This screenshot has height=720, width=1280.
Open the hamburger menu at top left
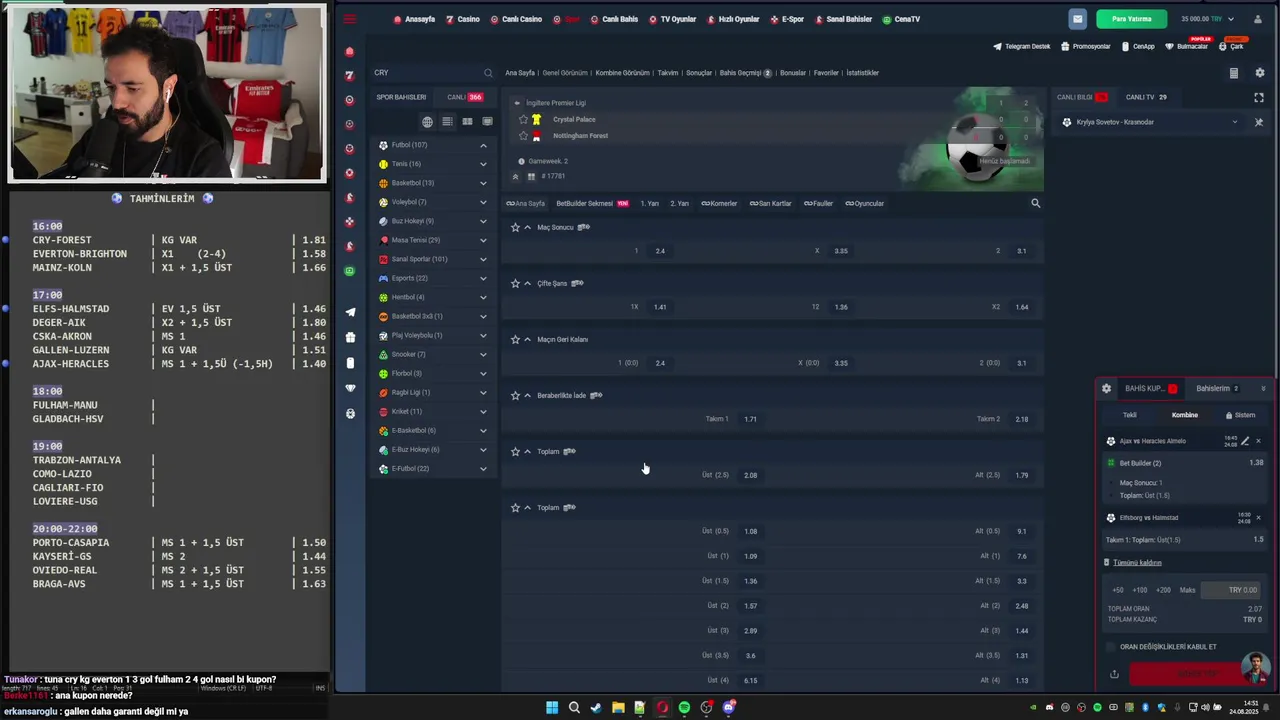pyautogui.click(x=349, y=19)
